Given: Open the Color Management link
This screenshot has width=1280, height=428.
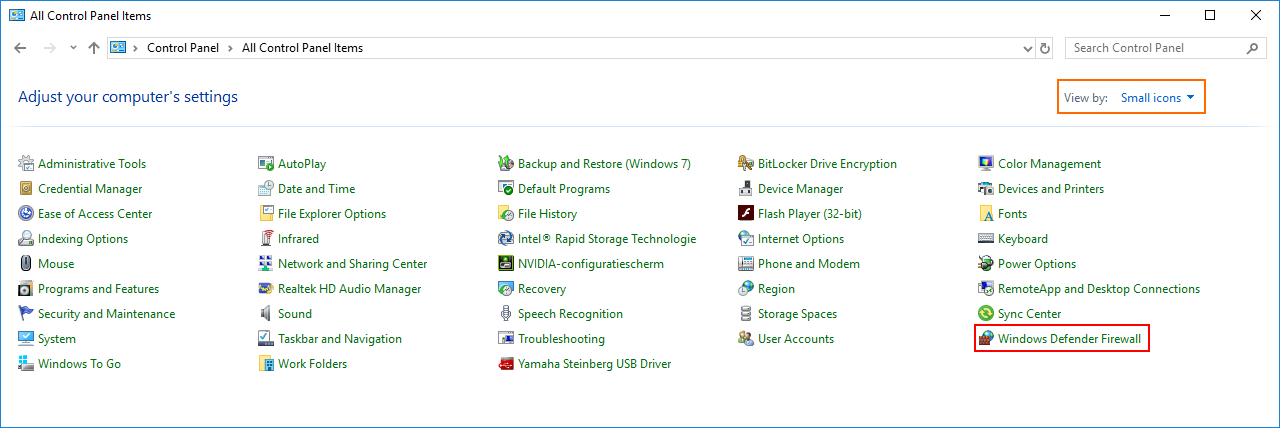Looking at the screenshot, I should [1049, 164].
